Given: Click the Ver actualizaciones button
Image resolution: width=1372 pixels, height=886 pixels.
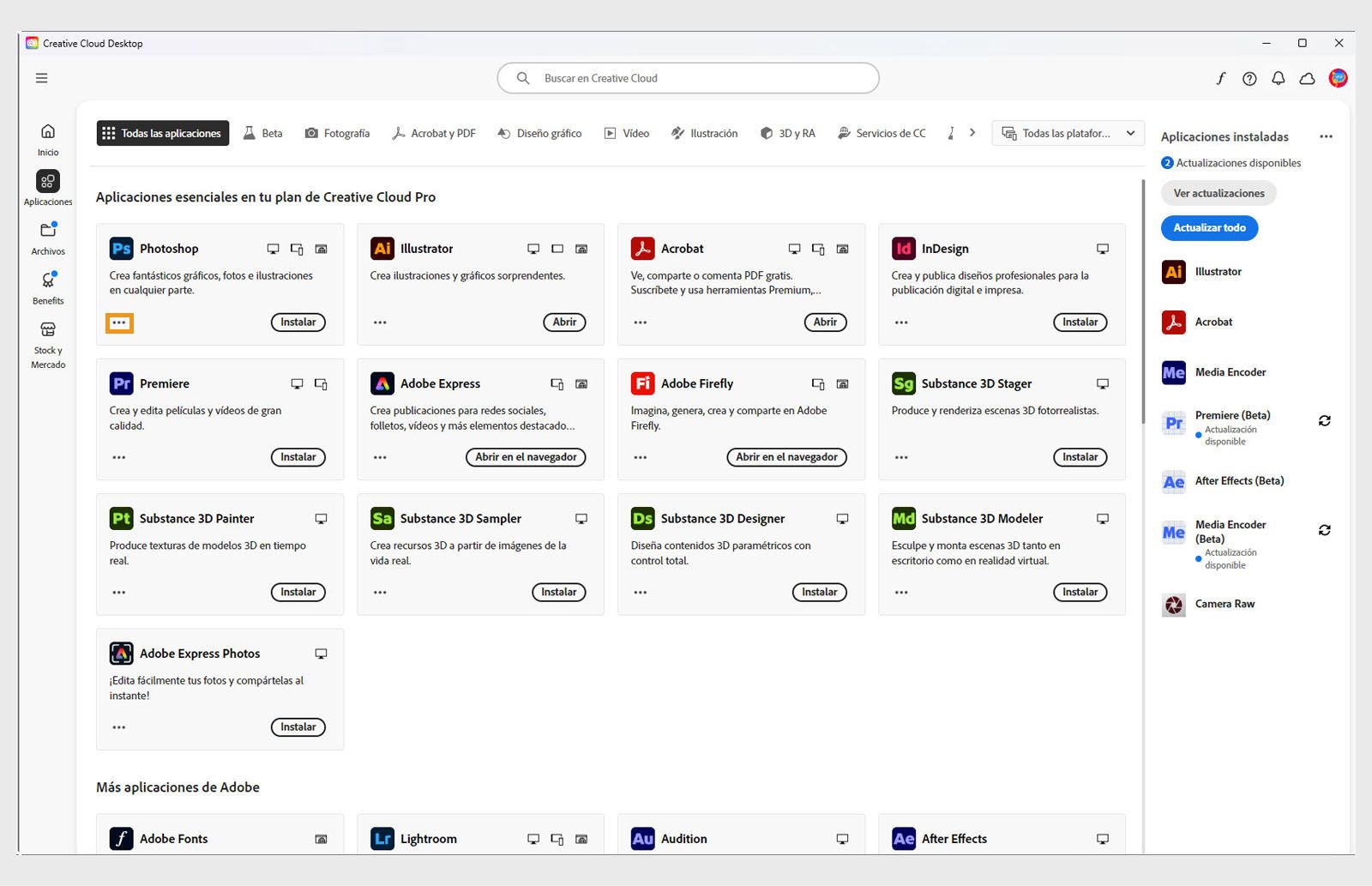Looking at the screenshot, I should 1219,193.
